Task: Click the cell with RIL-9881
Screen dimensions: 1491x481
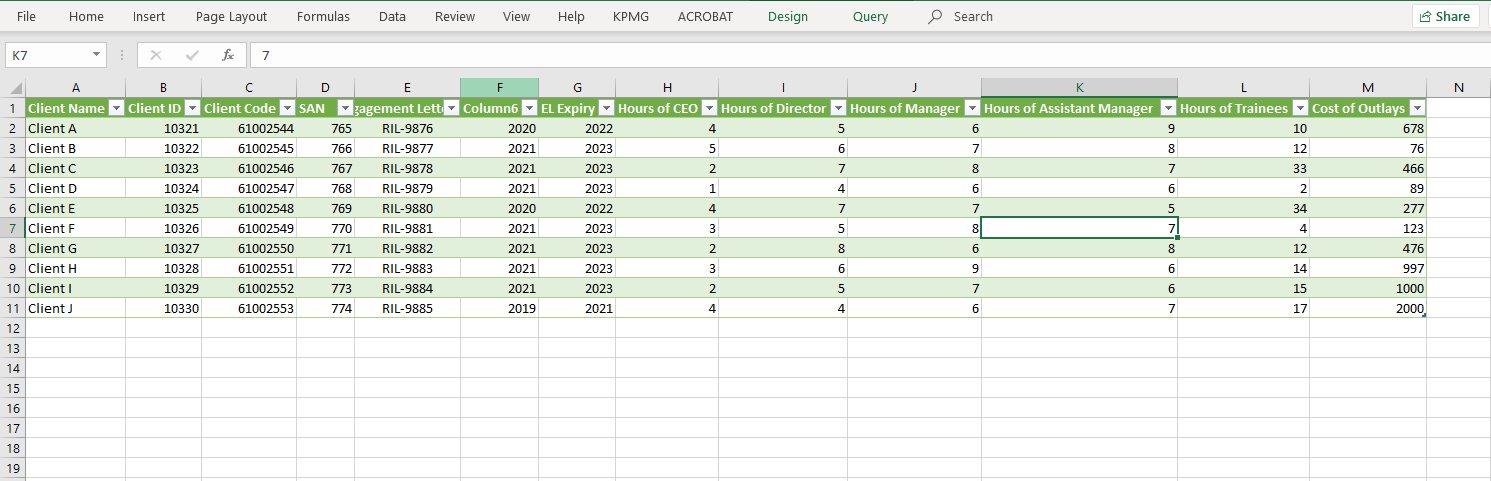Action: tap(408, 228)
